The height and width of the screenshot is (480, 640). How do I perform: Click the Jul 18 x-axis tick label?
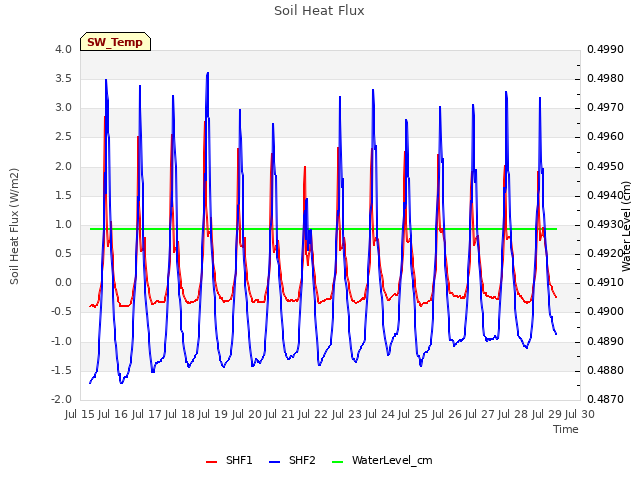180,414
